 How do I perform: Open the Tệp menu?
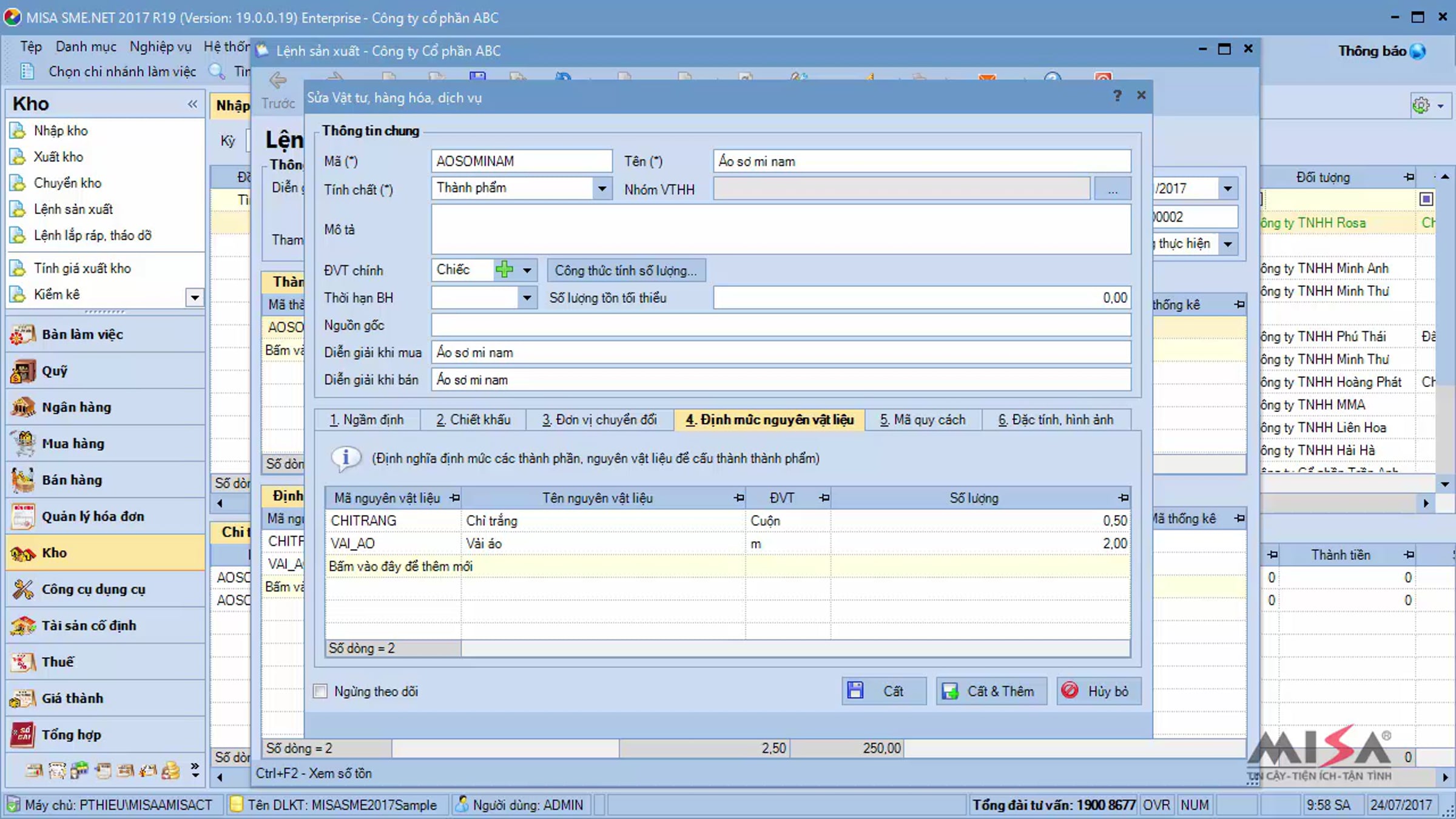pos(31,47)
